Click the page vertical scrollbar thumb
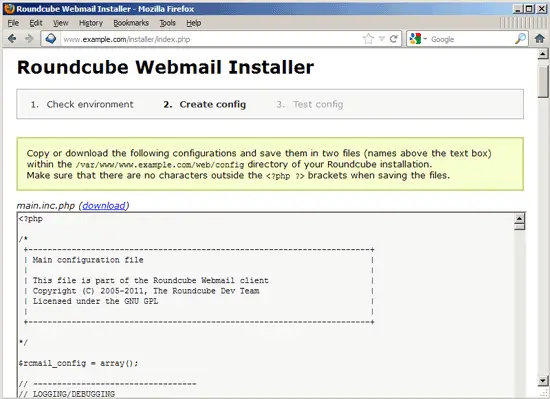Image resolution: width=550 pixels, height=399 pixels. click(543, 81)
